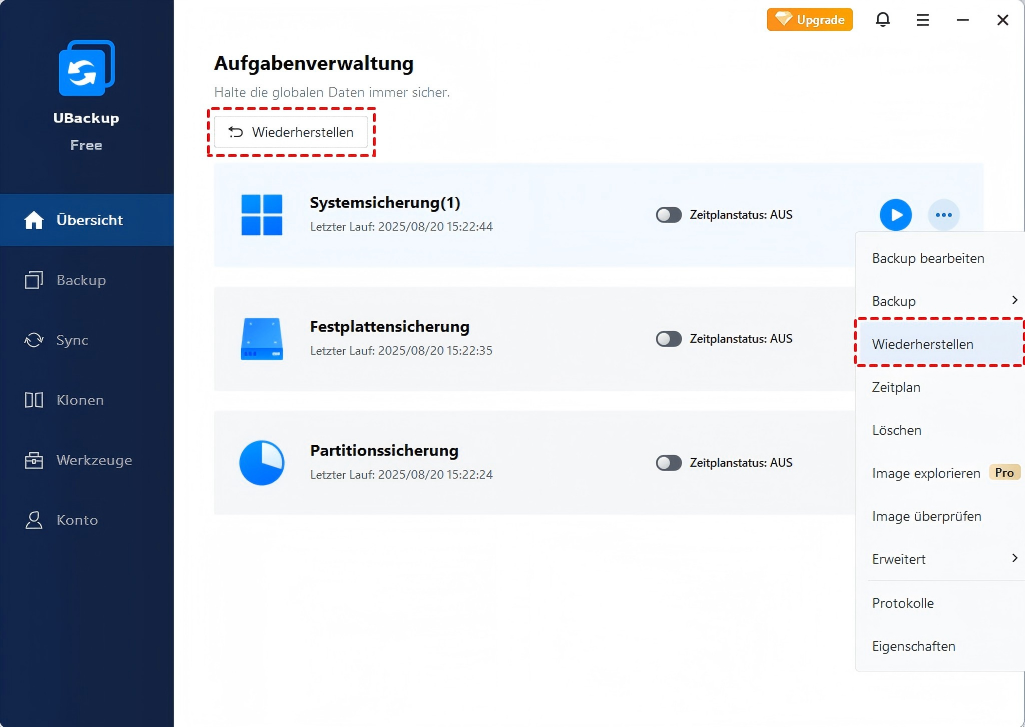The image size is (1025, 727).
Task: Click Wiederherstellen button below the heading
Action: click(291, 132)
